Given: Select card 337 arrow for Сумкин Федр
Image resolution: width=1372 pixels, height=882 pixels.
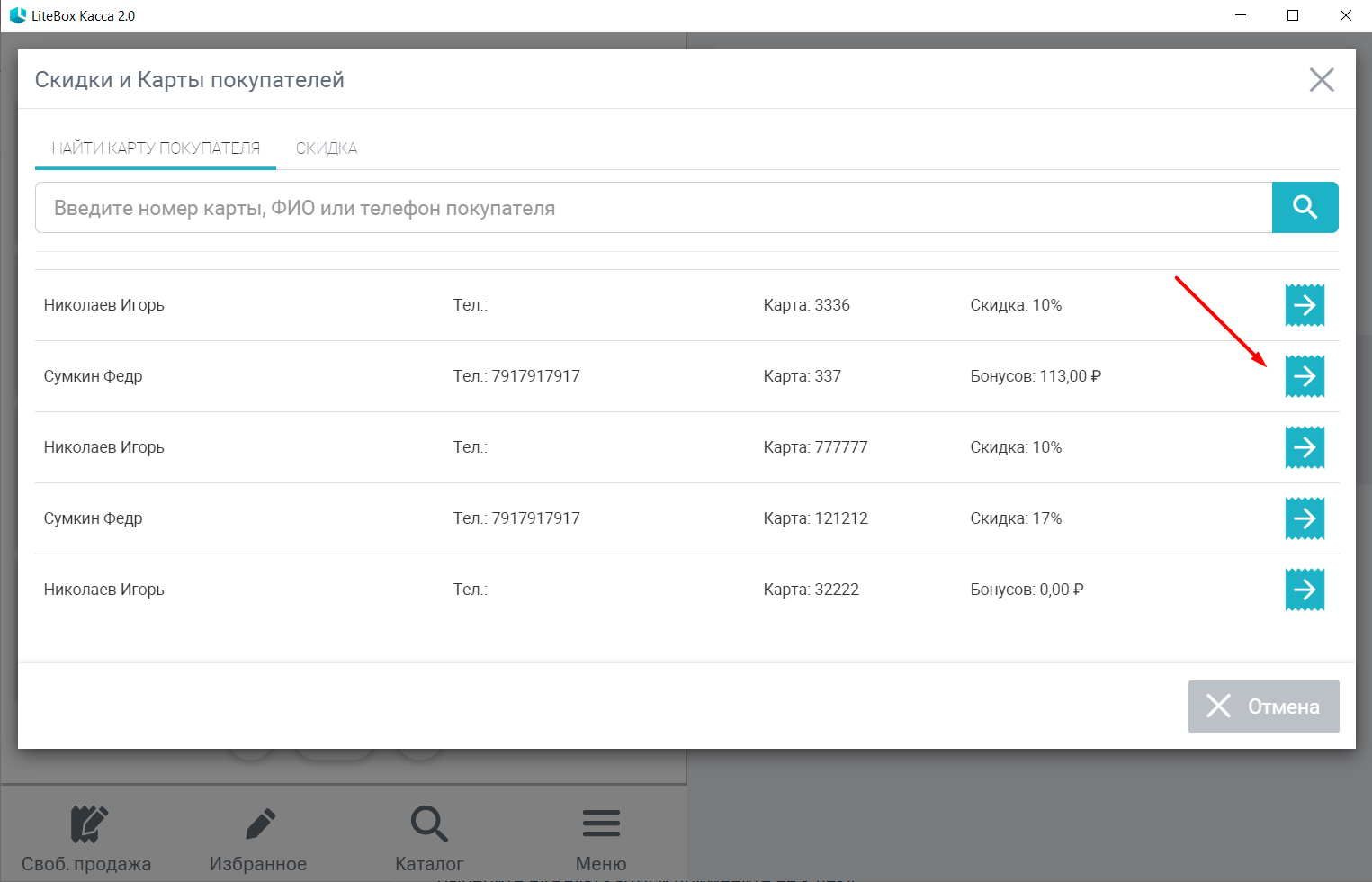Looking at the screenshot, I should tap(1305, 376).
